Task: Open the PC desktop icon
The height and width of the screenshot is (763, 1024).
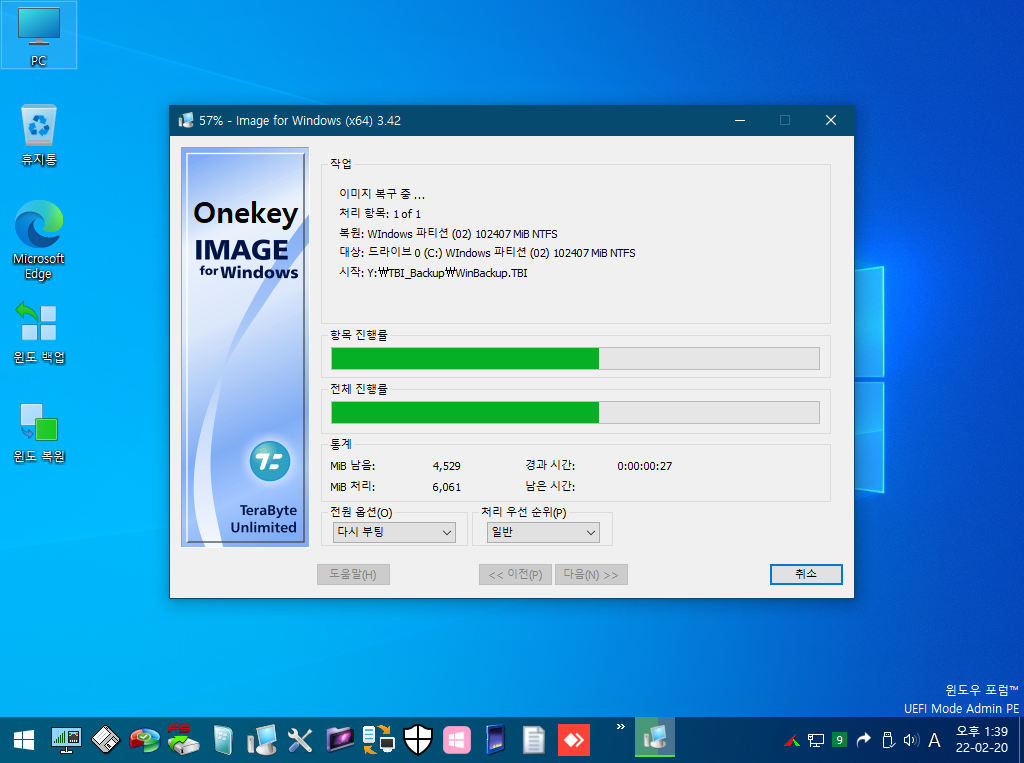Action: pyautogui.click(x=39, y=35)
